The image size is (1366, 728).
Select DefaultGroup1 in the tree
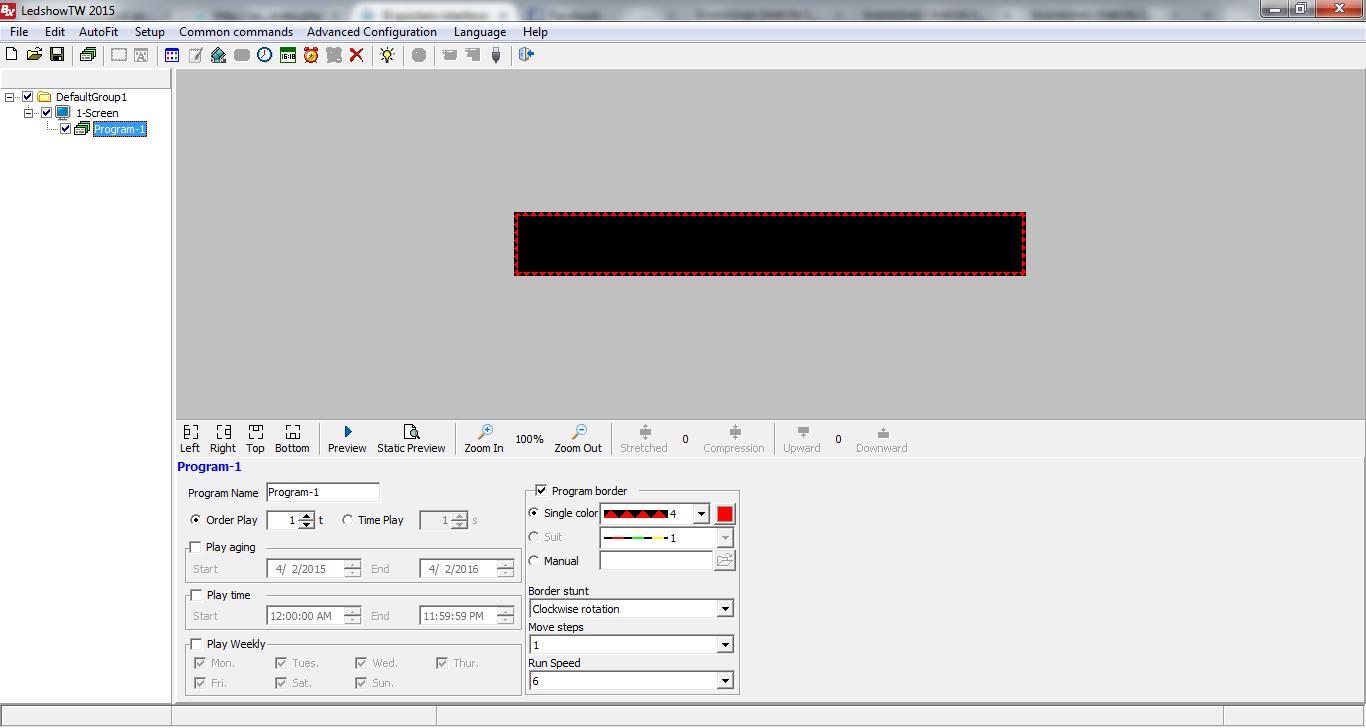click(x=91, y=97)
